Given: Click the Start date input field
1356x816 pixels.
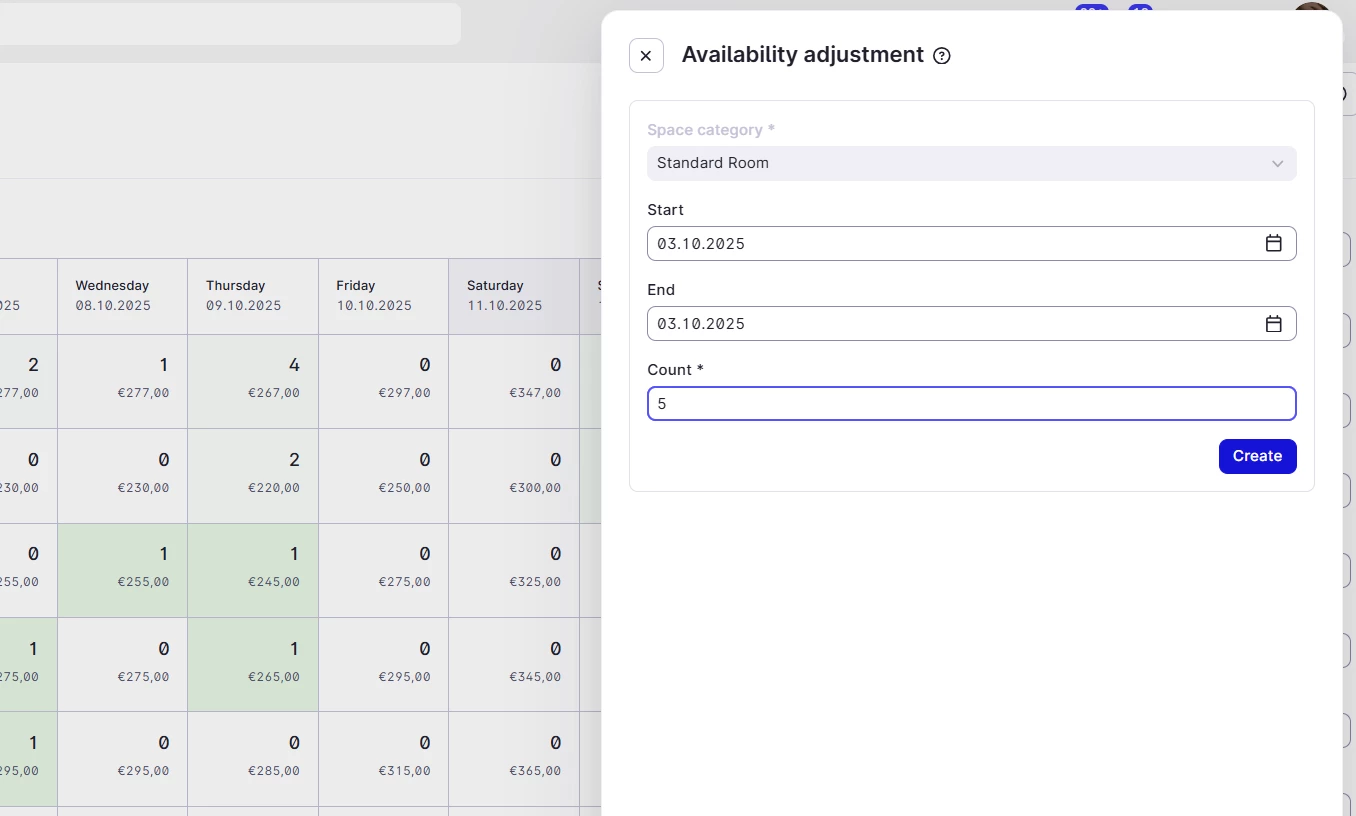Looking at the screenshot, I should tap(950, 243).
